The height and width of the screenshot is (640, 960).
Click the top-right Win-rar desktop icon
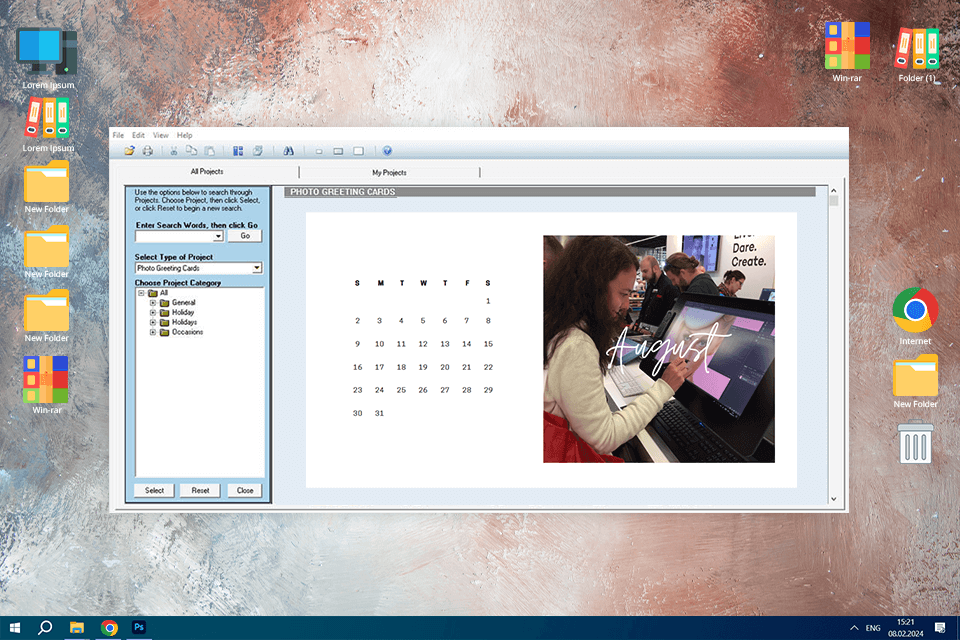click(x=847, y=53)
